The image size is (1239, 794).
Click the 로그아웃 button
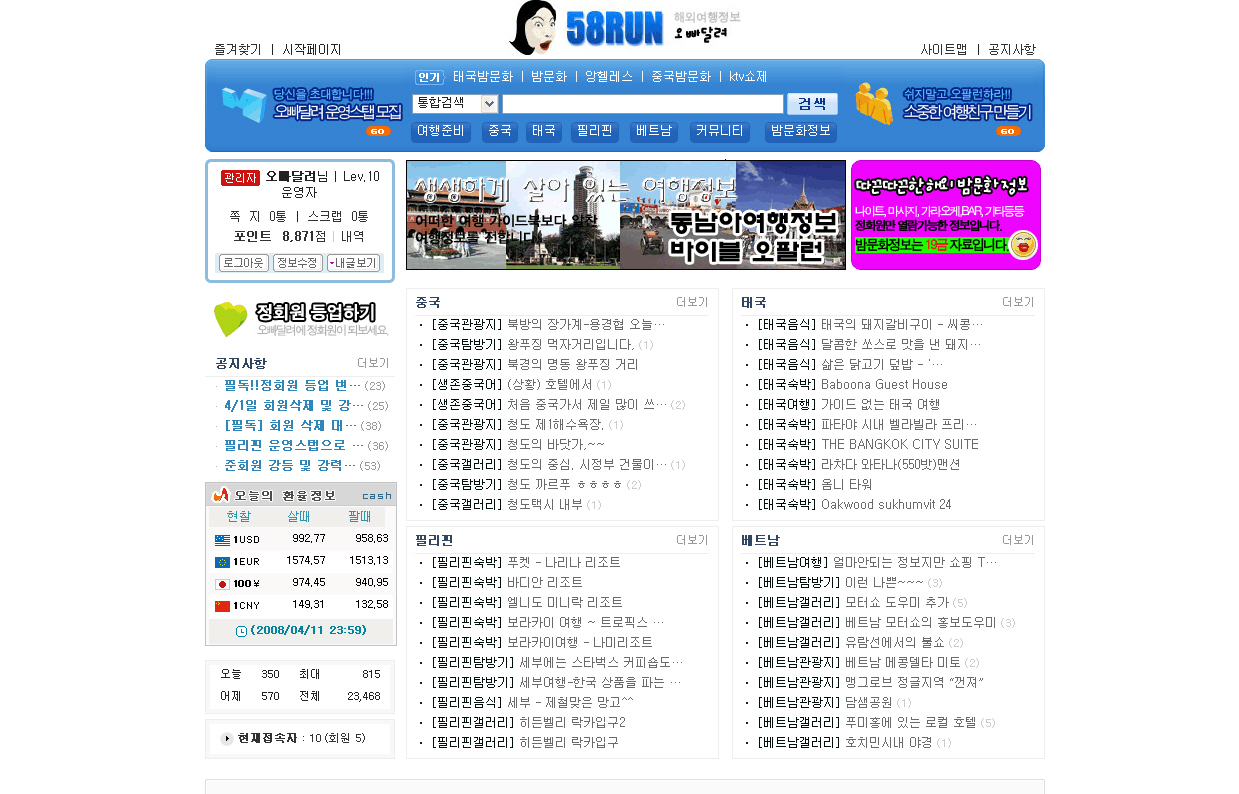coord(243,263)
